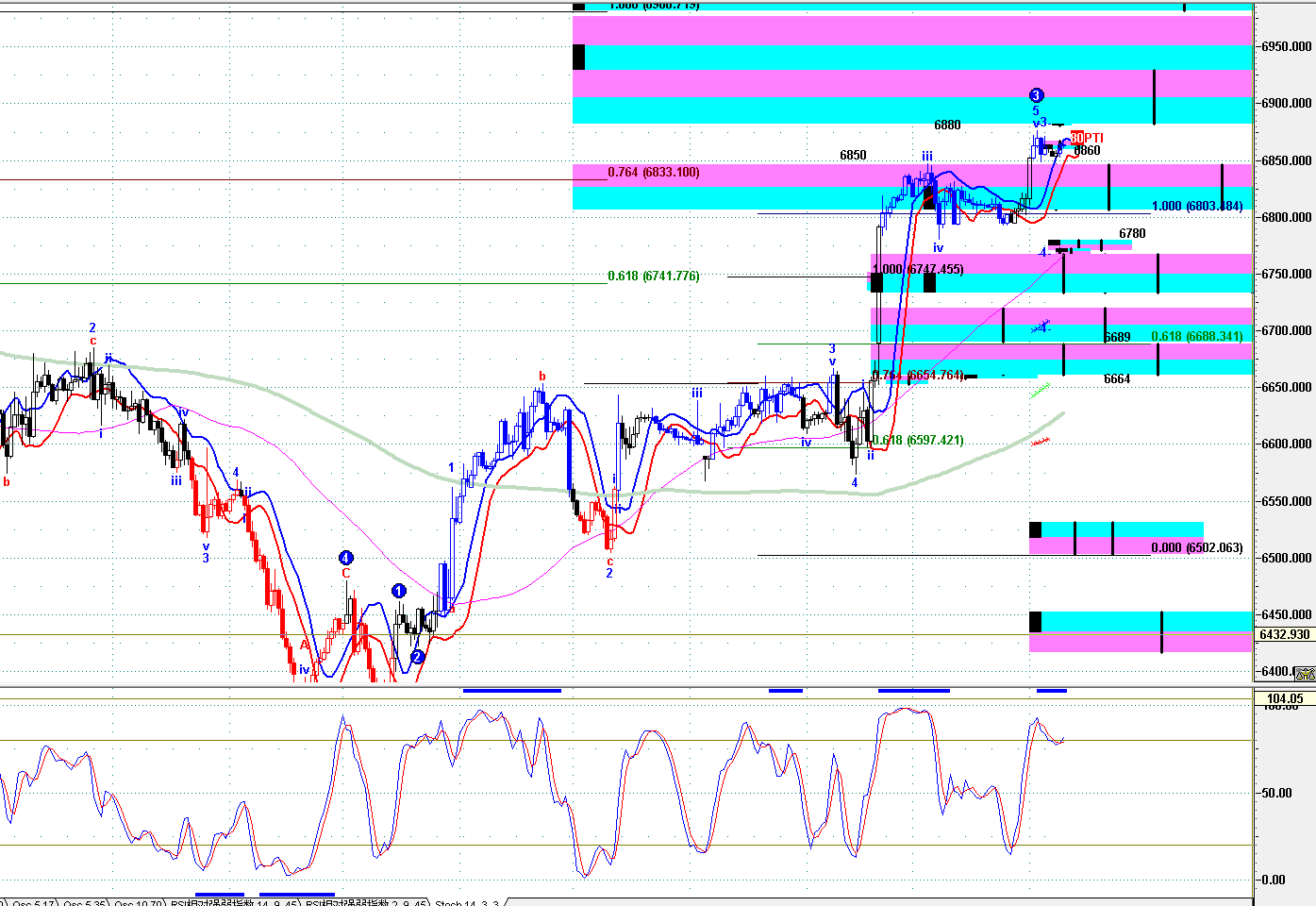Image resolution: width=1316 pixels, height=906 pixels.
Task: Switch to the RSI 14,9,45 tab
Action: click(233, 903)
